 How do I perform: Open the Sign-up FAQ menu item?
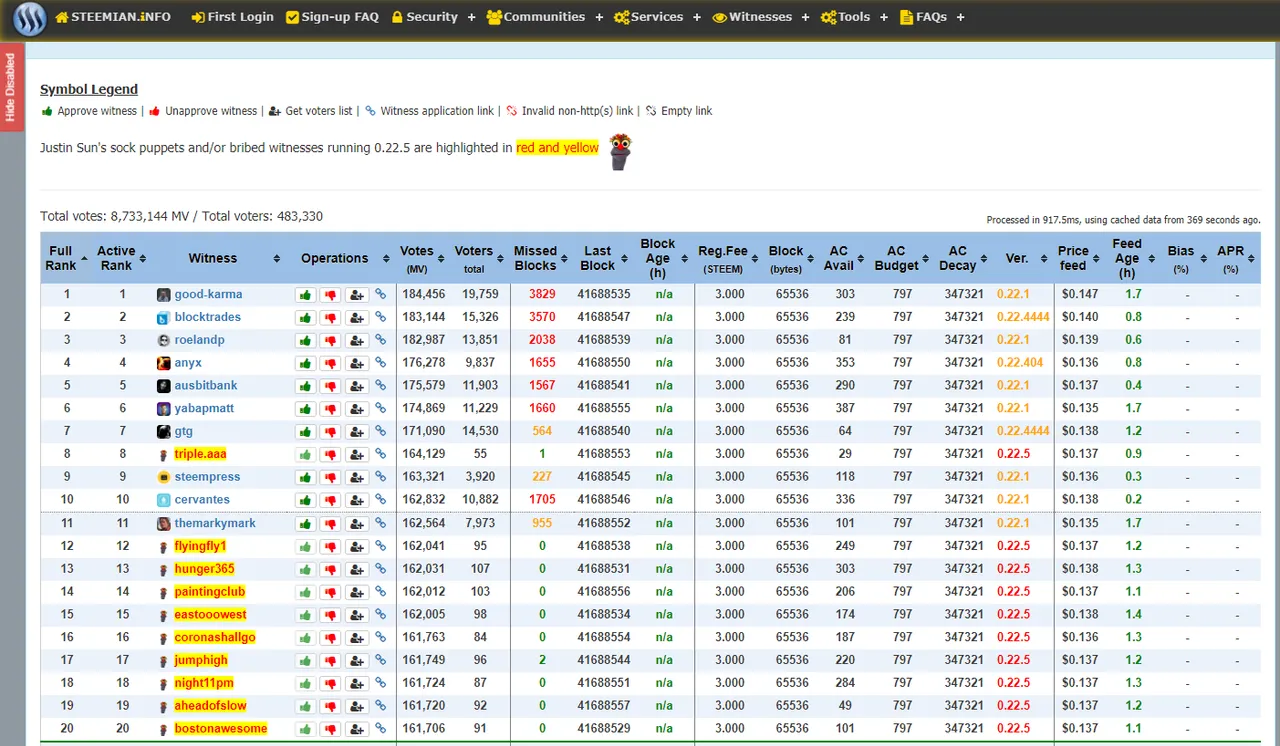click(332, 17)
